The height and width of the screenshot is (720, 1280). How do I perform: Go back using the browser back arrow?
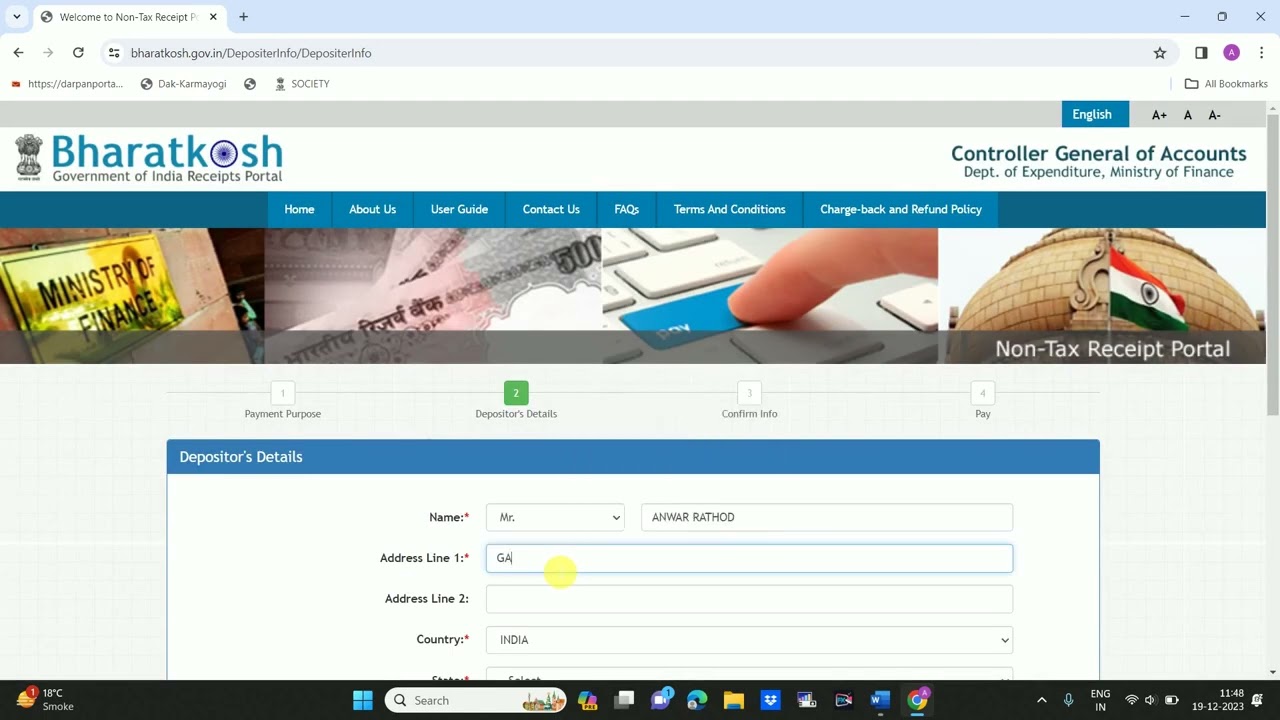pos(18,53)
